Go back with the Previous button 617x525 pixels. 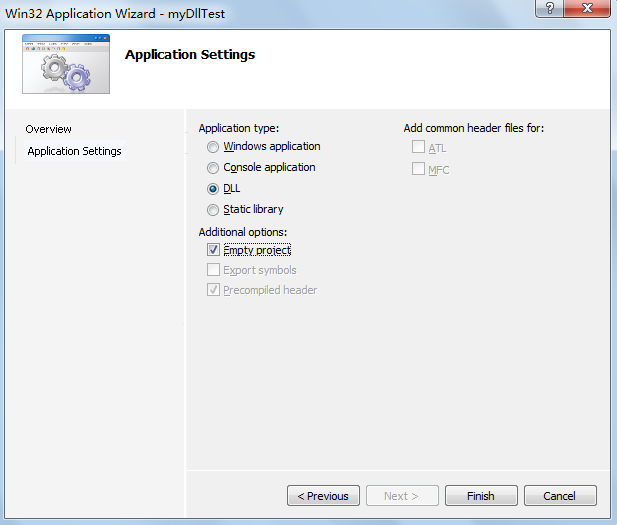[x=323, y=495]
